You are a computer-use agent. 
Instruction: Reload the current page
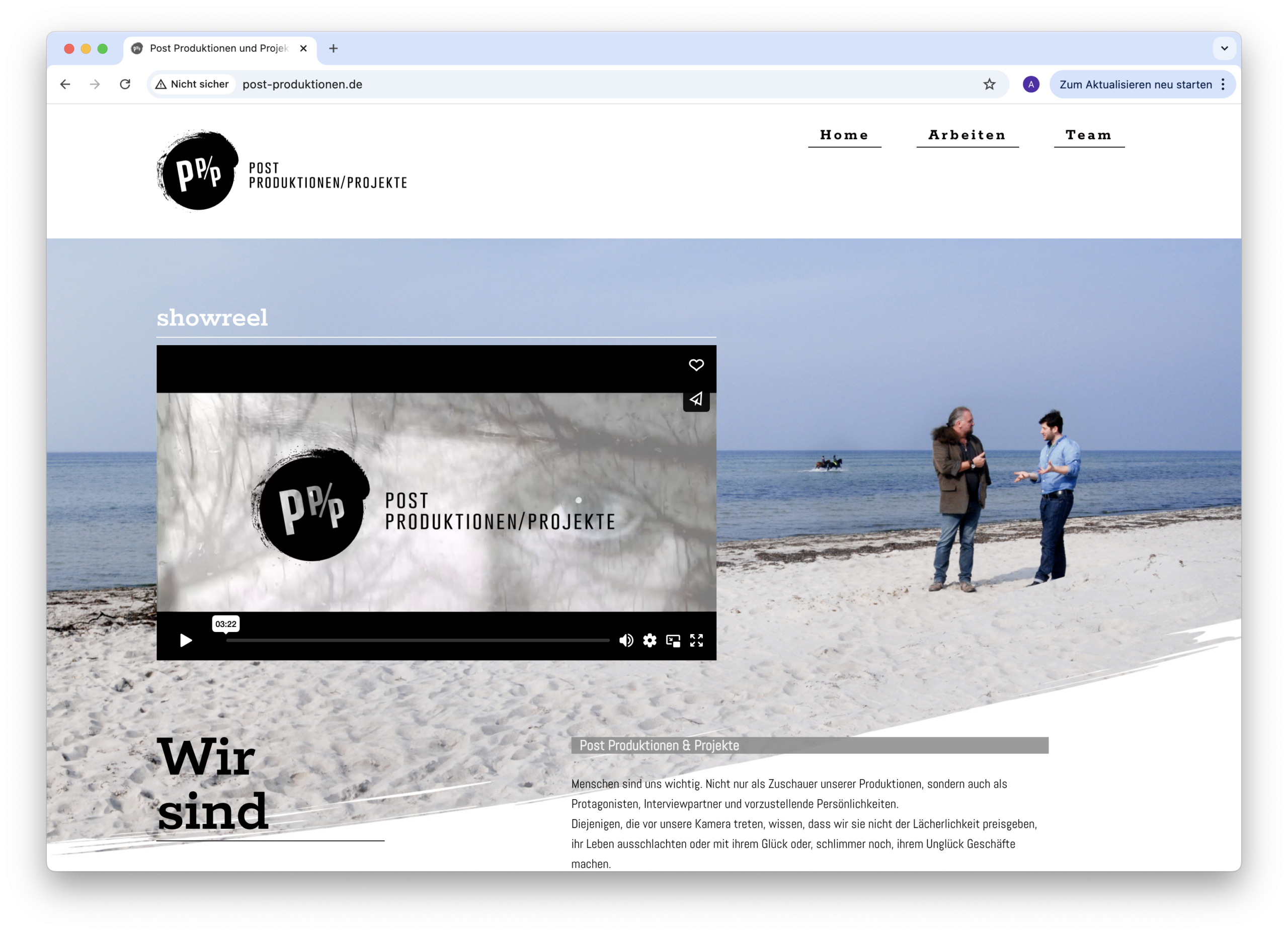(125, 84)
